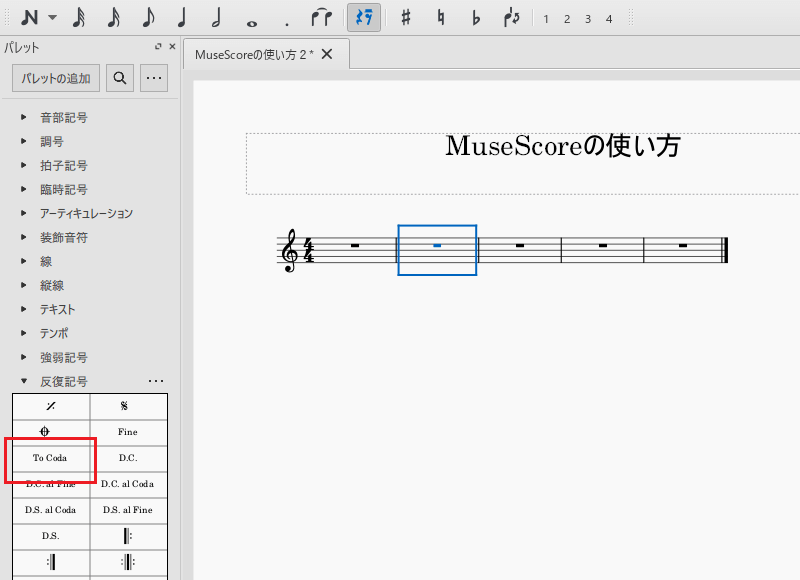Toggle the rest input button

(x=364, y=18)
